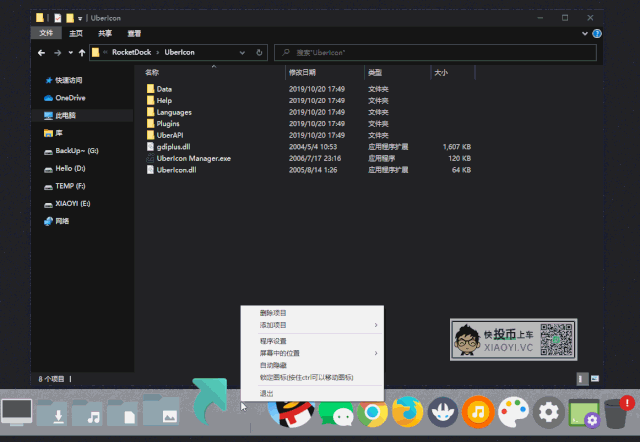Viewport: 640px width, 442px height.
Task: Open the orange music player dock icon
Action: tap(478, 412)
